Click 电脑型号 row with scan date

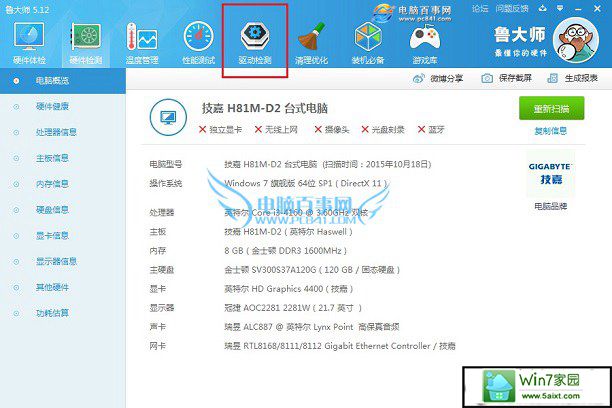(x=290, y=164)
